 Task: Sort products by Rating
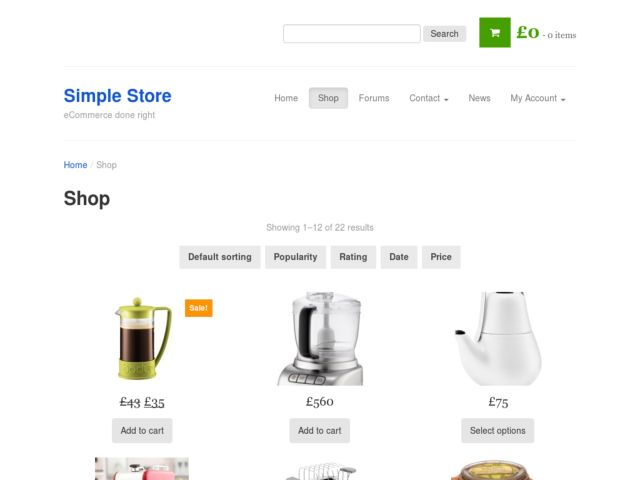[353, 257]
